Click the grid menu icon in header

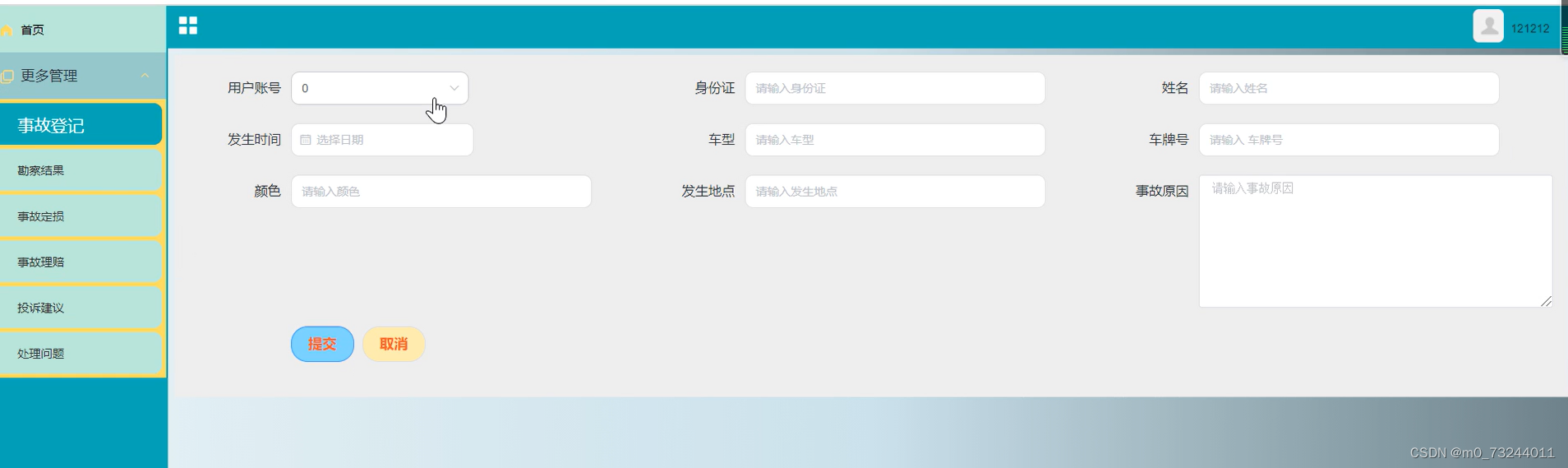tap(188, 25)
